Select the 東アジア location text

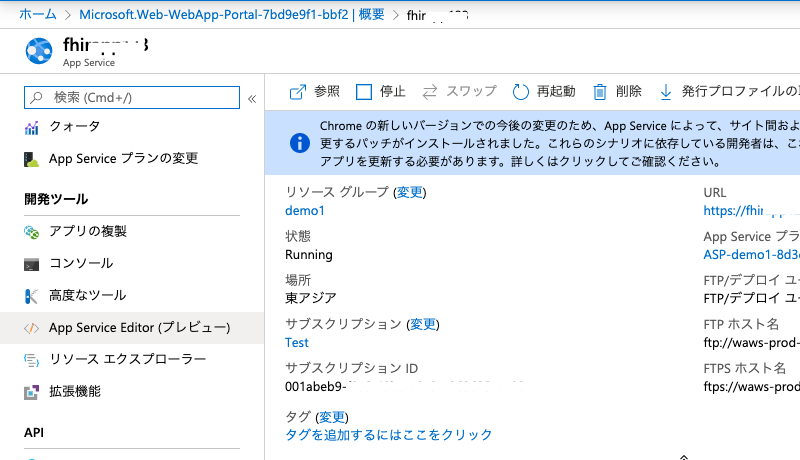(x=311, y=298)
